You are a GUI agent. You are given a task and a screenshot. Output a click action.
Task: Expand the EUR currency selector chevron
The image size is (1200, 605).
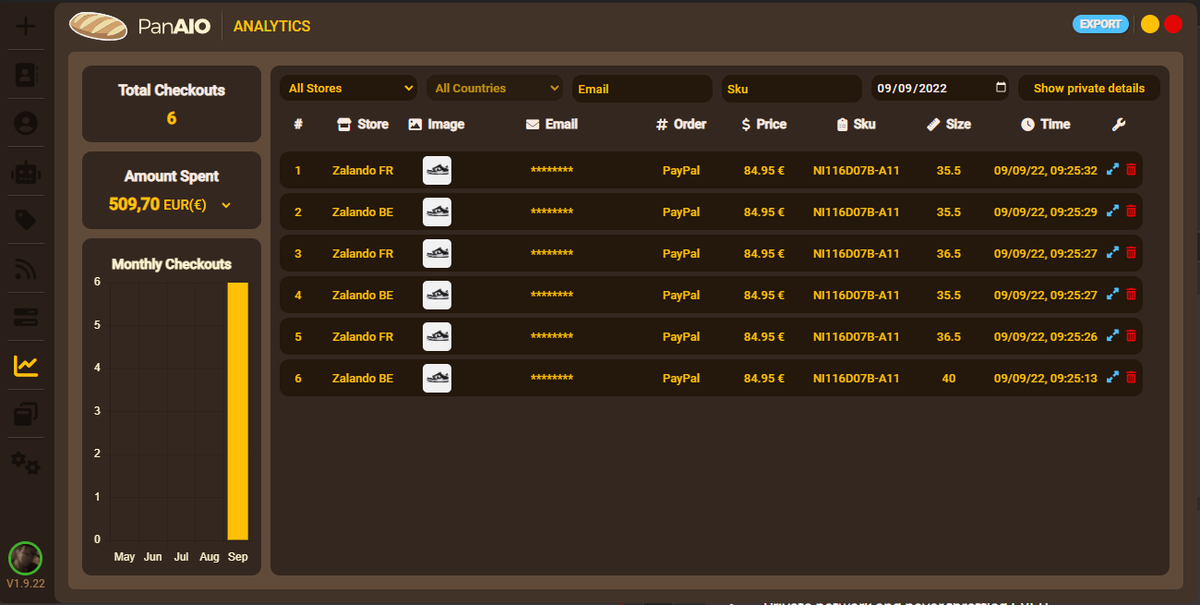[226, 205]
